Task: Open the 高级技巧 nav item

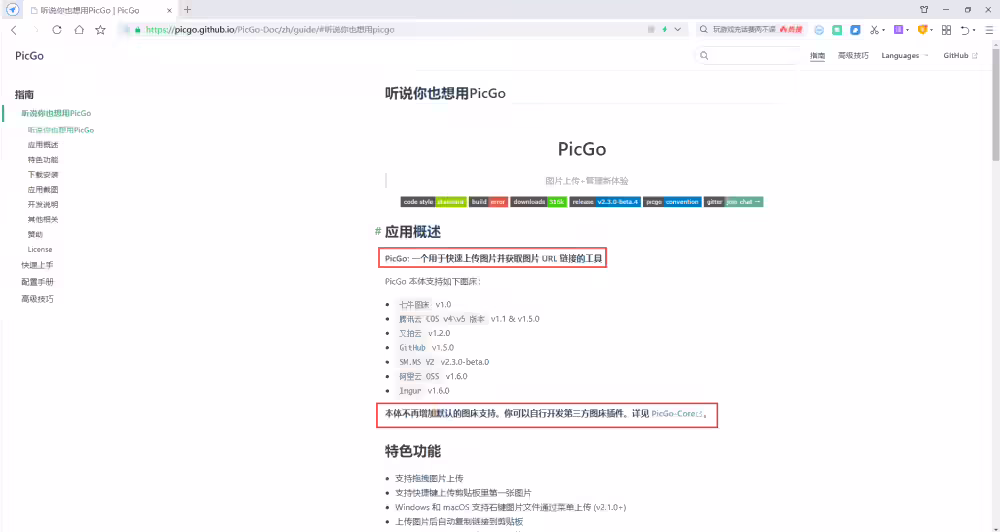Action: 853,55
